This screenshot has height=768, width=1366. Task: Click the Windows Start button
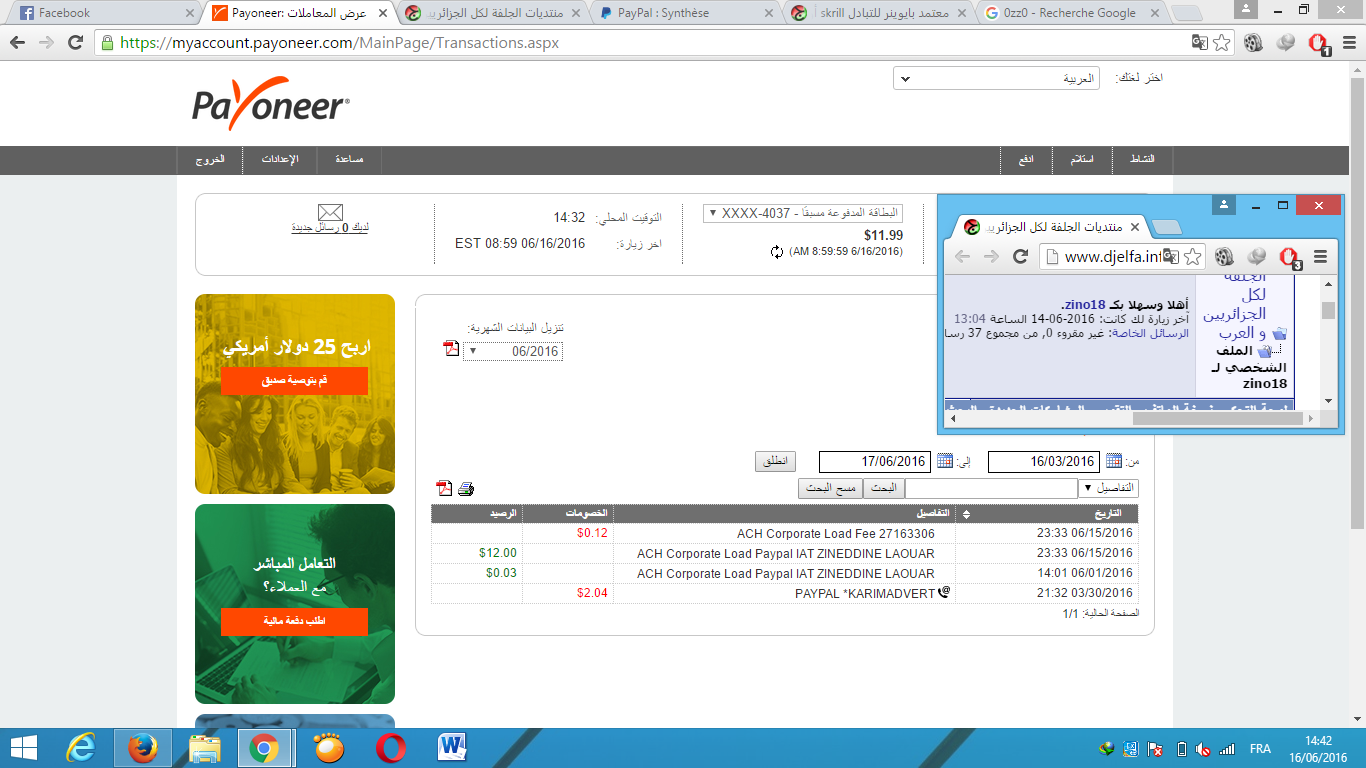coord(24,748)
